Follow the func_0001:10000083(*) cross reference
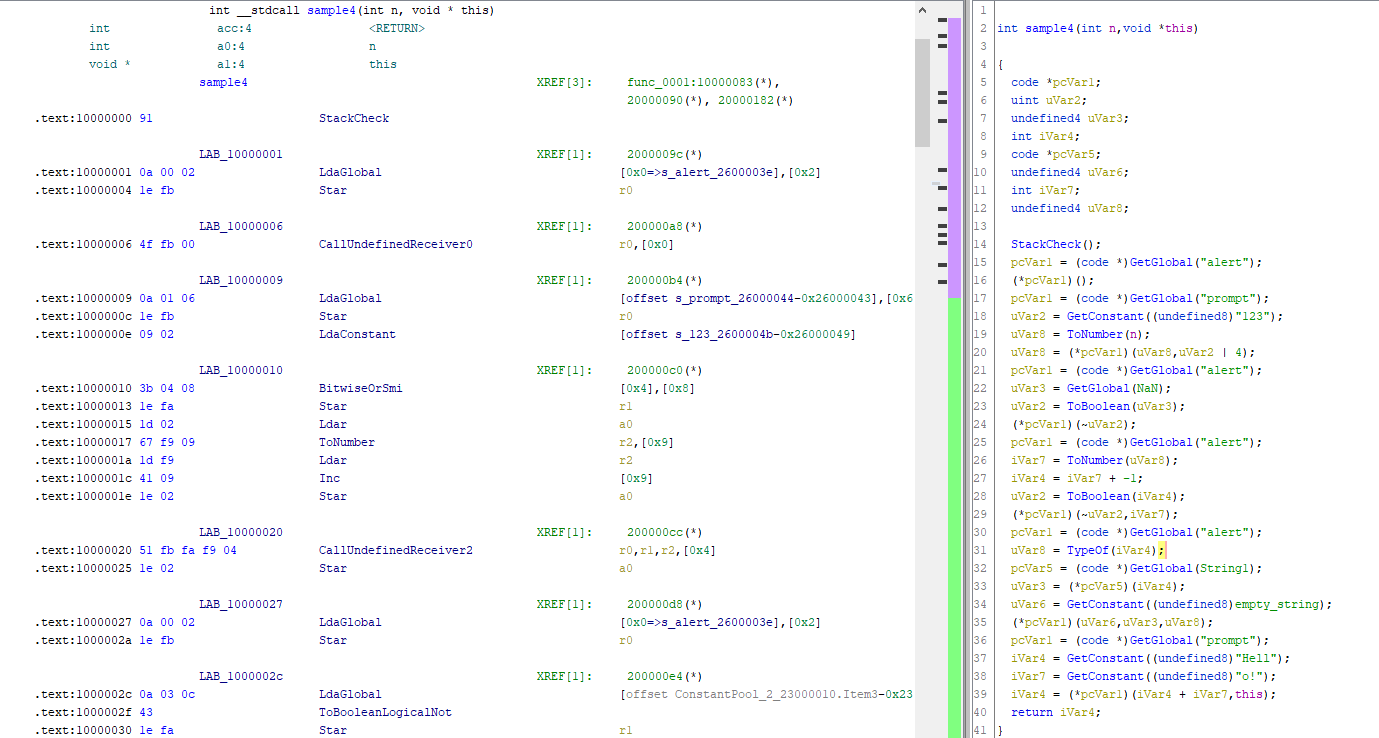This screenshot has height=738, width=1379. [703, 82]
